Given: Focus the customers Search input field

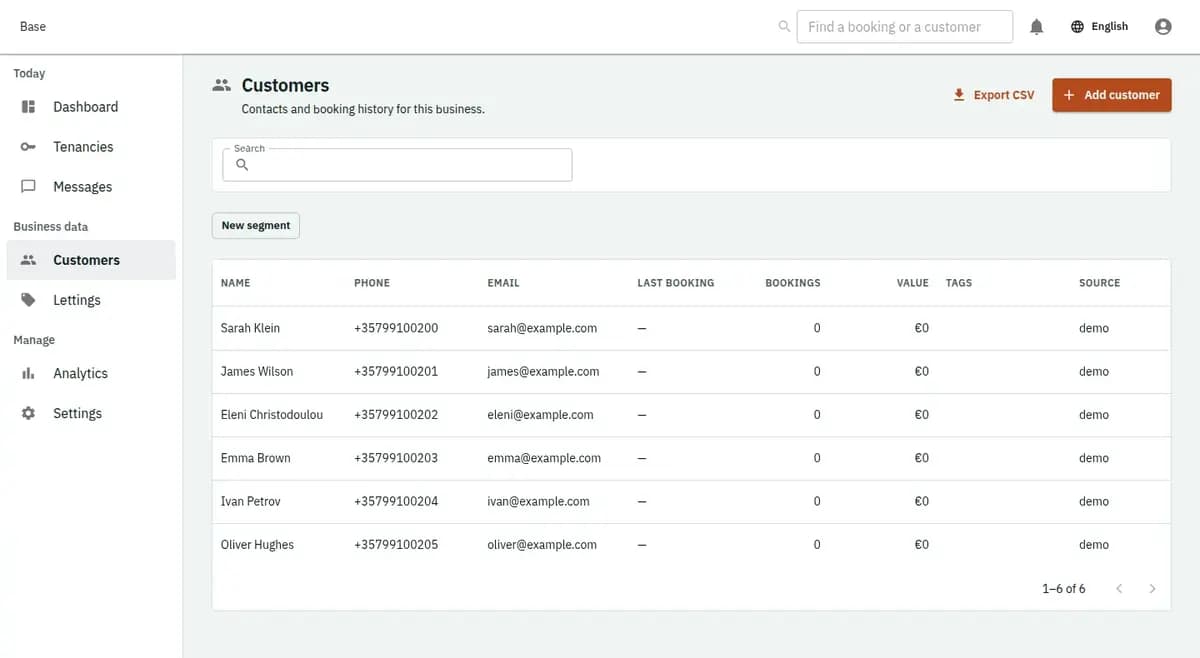Looking at the screenshot, I should 397,165.
